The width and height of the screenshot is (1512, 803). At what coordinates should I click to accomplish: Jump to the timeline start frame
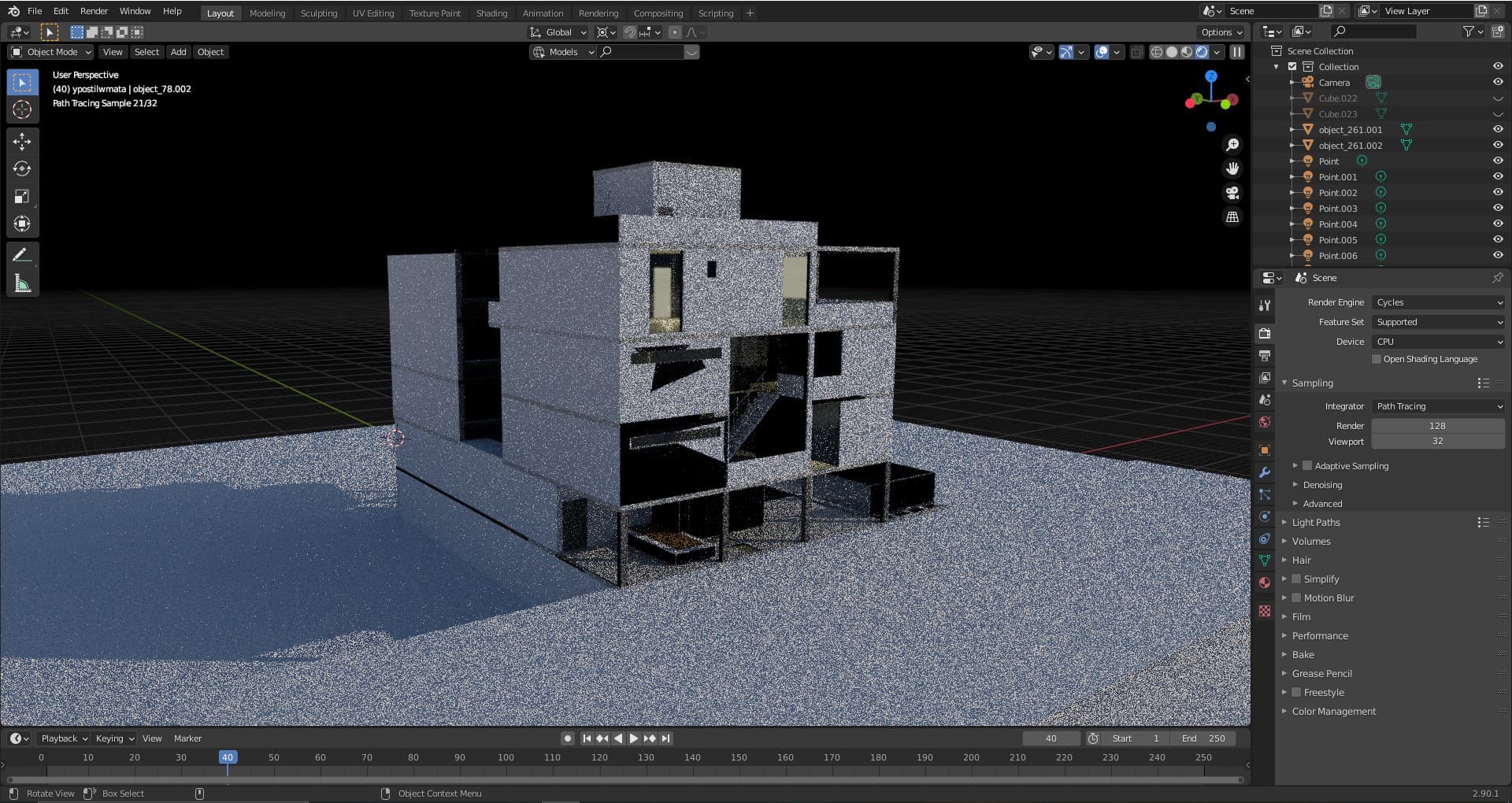[x=587, y=738]
